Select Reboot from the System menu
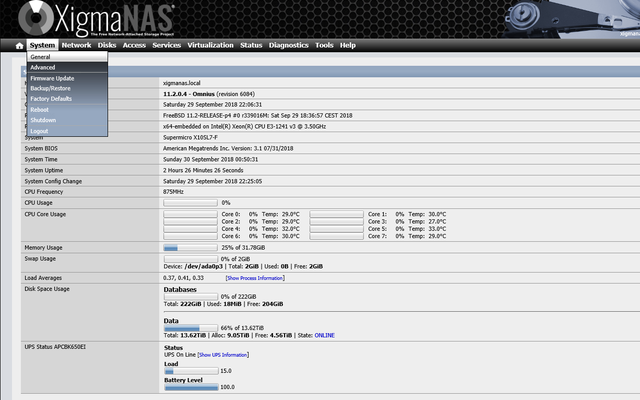Screen dimensions: 640x400 tap(67, 110)
